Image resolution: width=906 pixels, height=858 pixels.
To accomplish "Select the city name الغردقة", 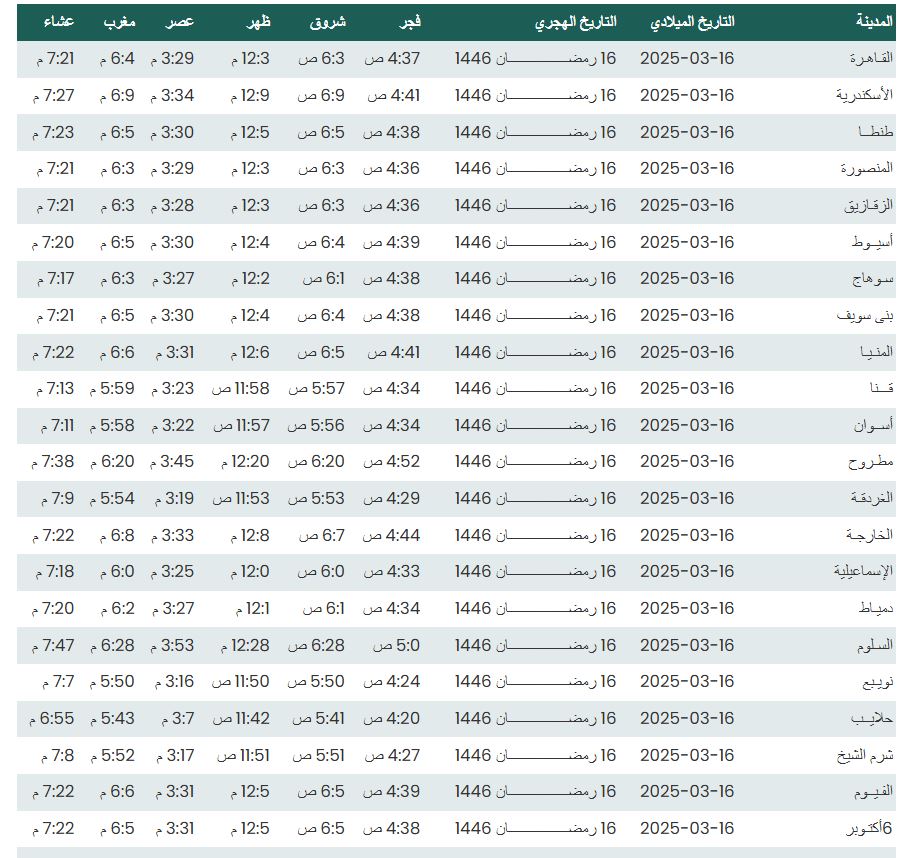I will pos(871,499).
